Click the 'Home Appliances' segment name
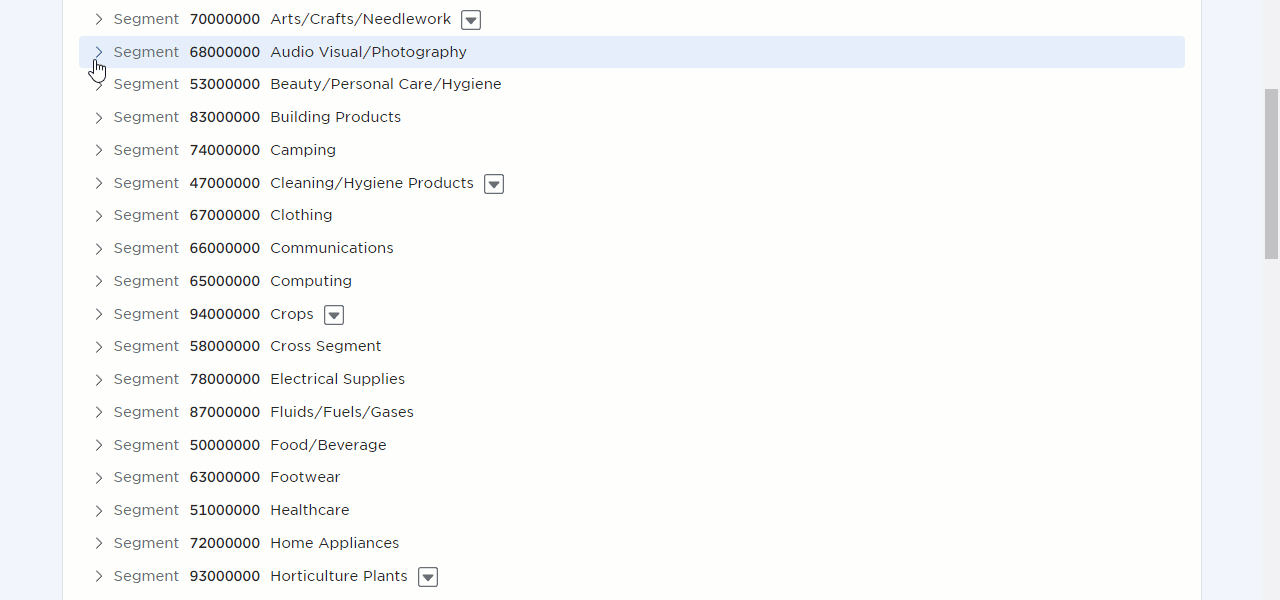The width and height of the screenshot is (1280, 600). (335, 543)
